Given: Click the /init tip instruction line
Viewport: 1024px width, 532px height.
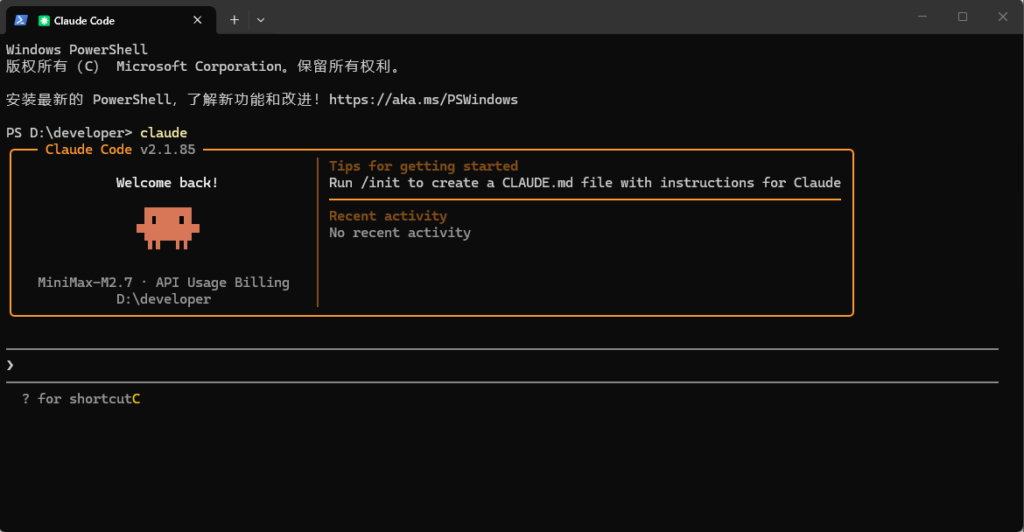Looking at the screenshot, I should [584, 183].
